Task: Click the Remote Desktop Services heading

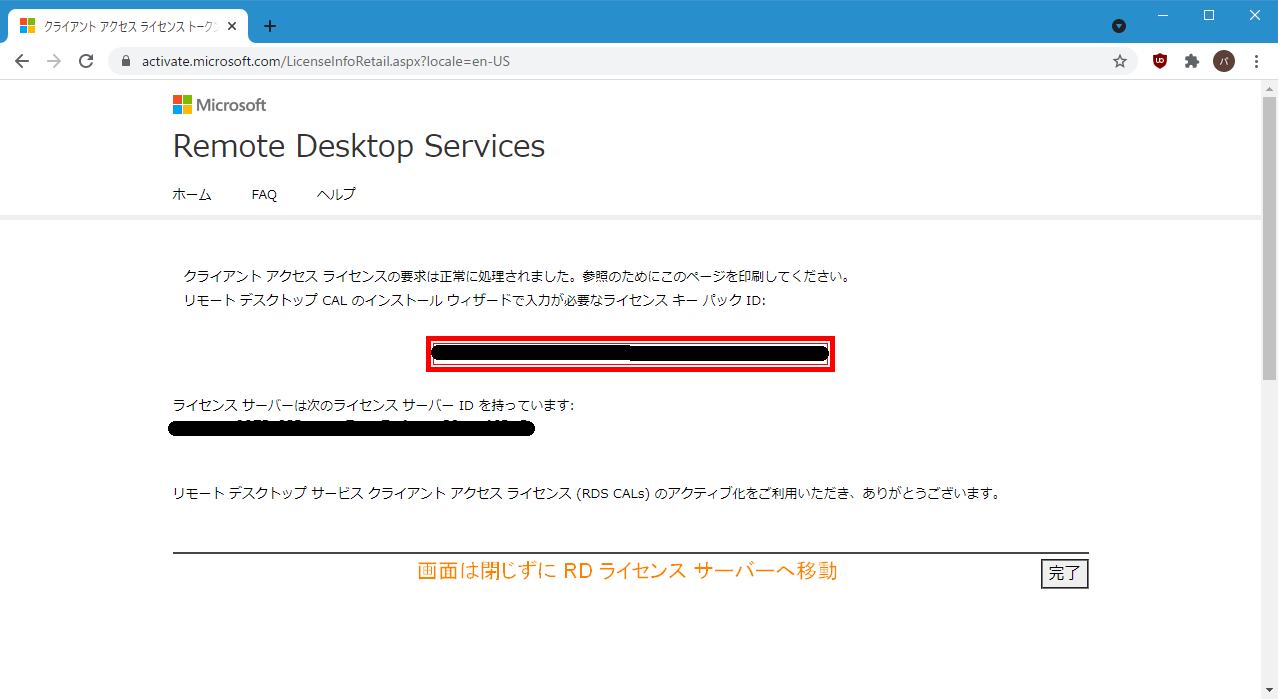Action: 359,146
